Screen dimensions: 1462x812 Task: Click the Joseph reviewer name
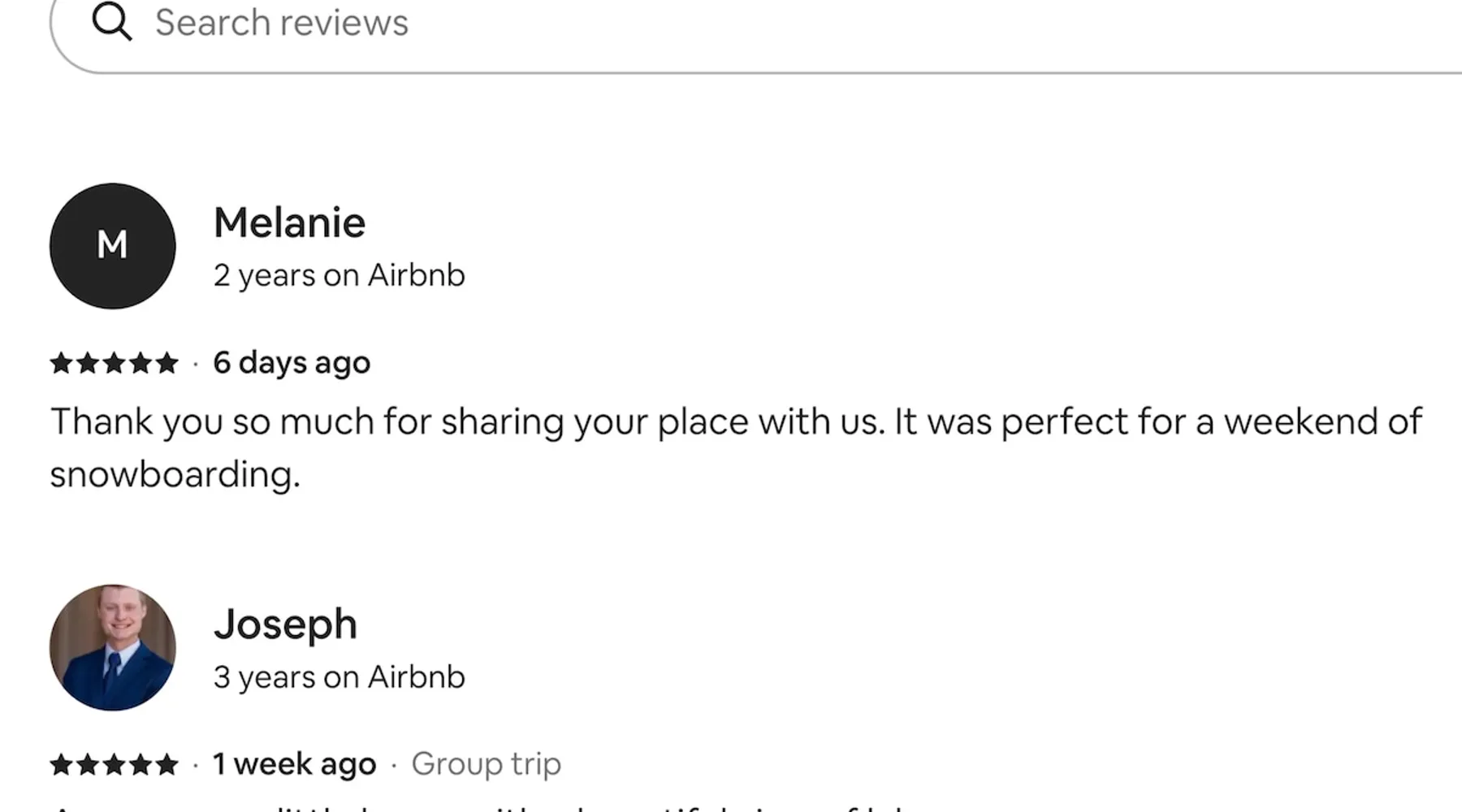click(285, 624)
